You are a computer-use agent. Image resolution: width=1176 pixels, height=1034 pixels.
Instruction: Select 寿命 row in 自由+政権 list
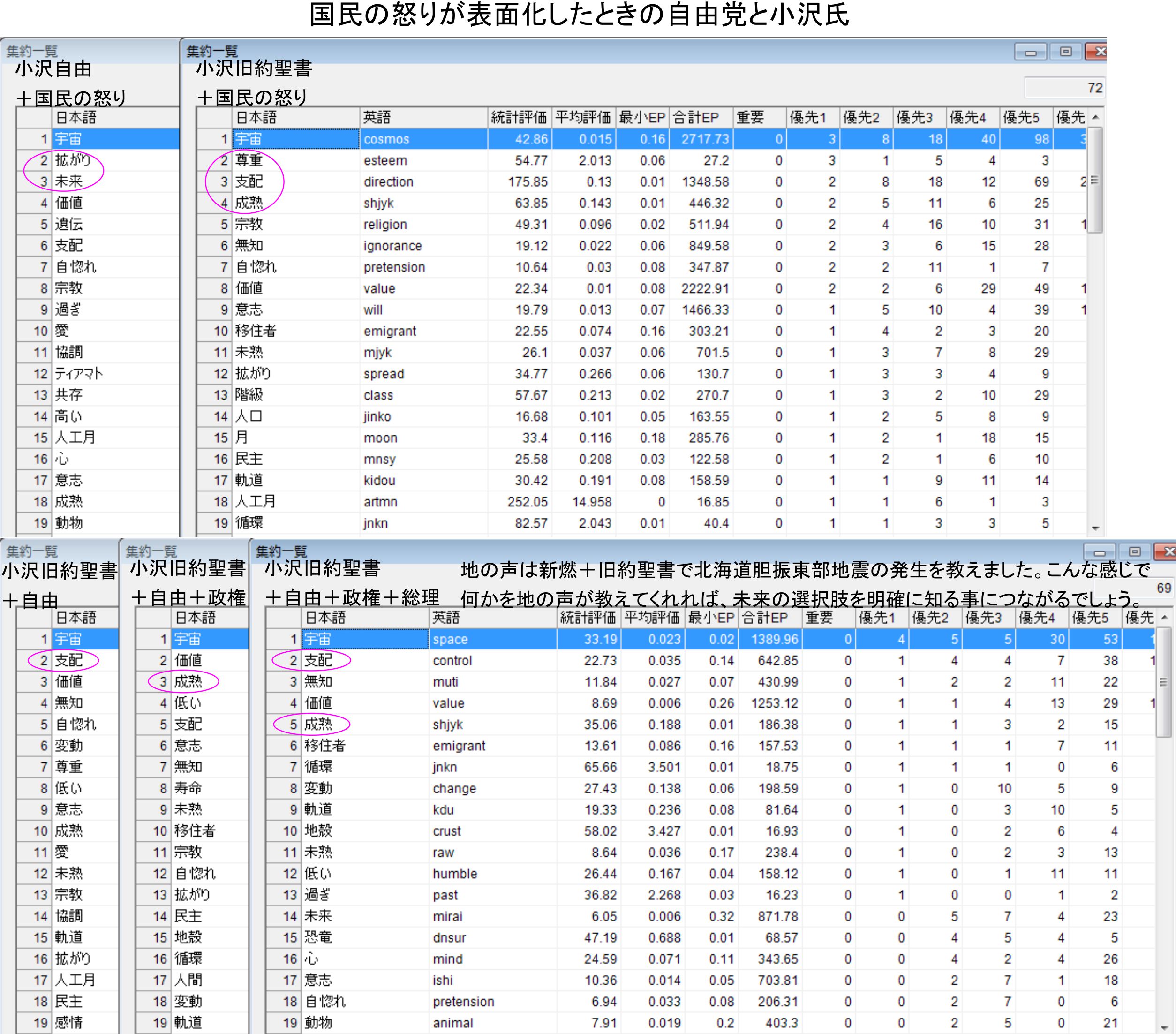pos(188,788)
